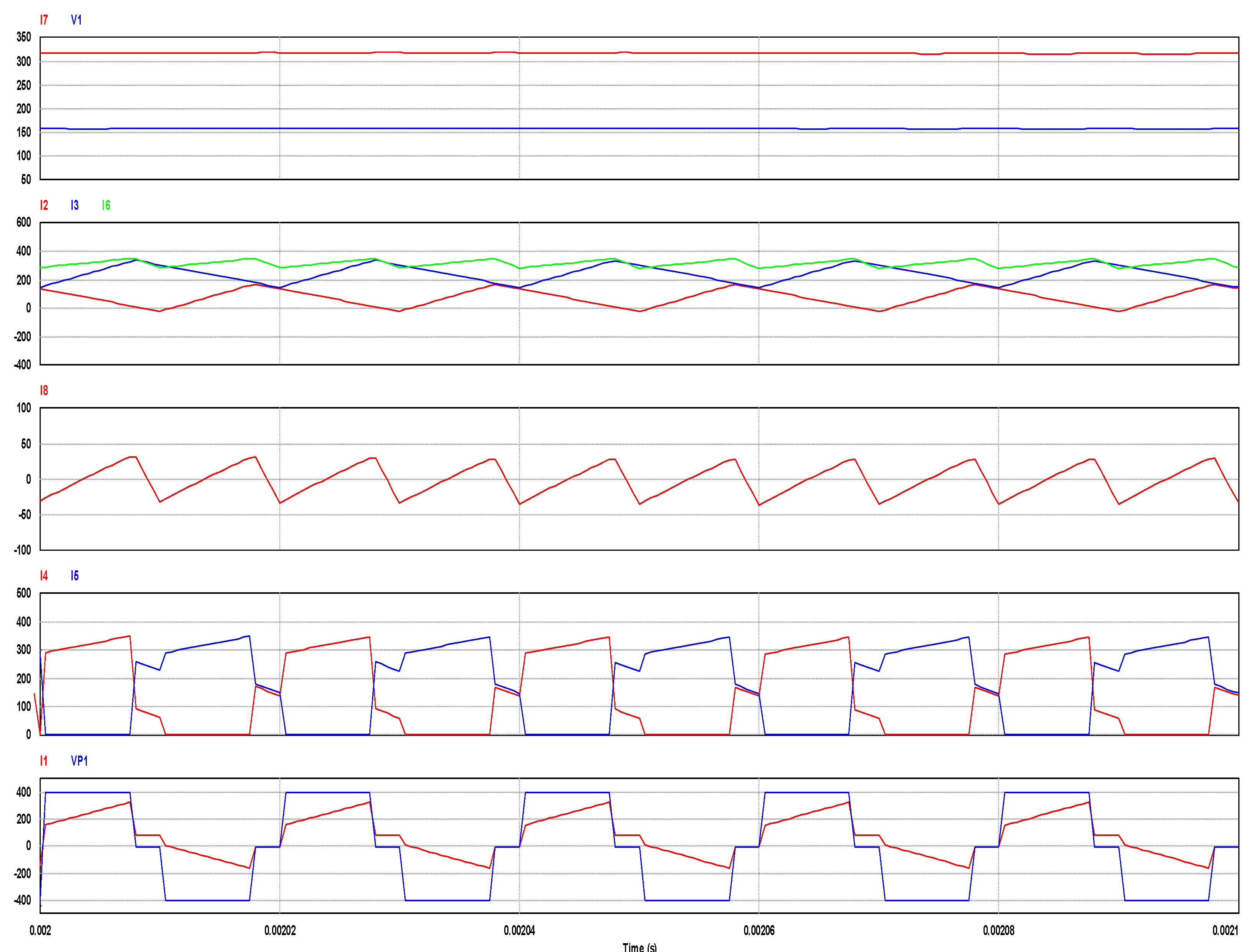Select the blue VP1 legend label

click(x=79, y=761)
